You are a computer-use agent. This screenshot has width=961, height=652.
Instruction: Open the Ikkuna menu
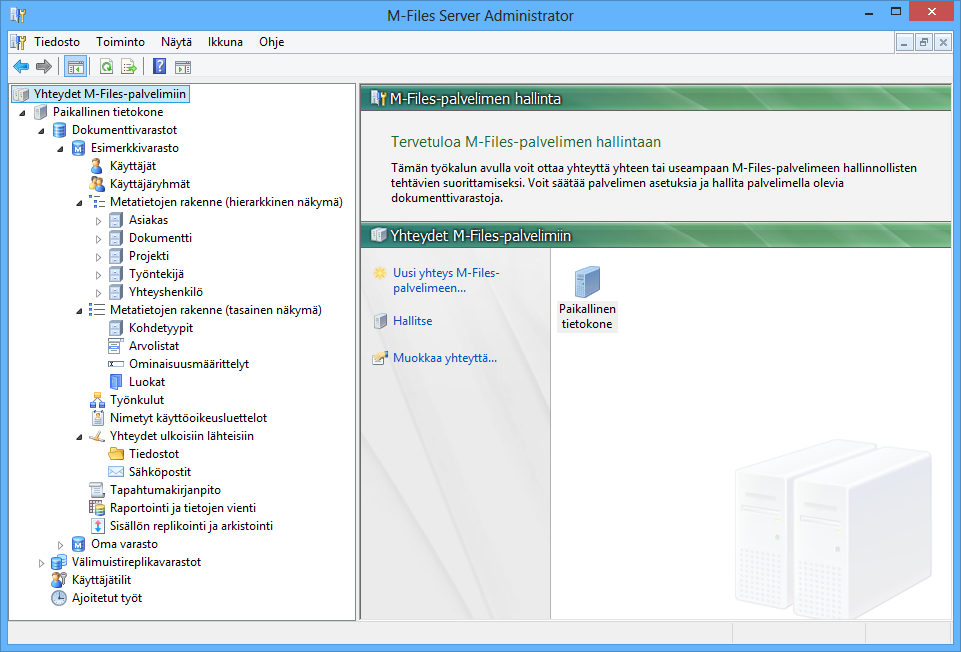(225, 42)
